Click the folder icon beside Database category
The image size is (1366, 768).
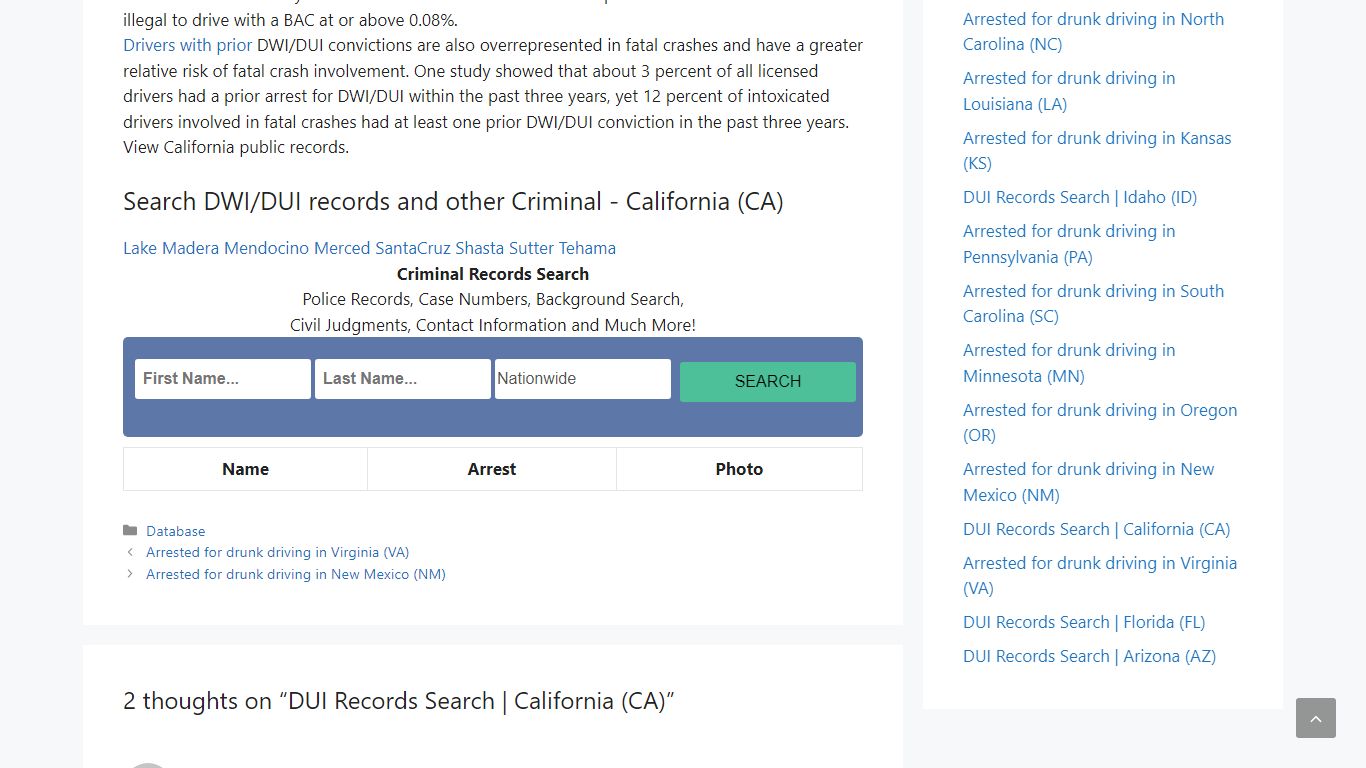(130, 530)
